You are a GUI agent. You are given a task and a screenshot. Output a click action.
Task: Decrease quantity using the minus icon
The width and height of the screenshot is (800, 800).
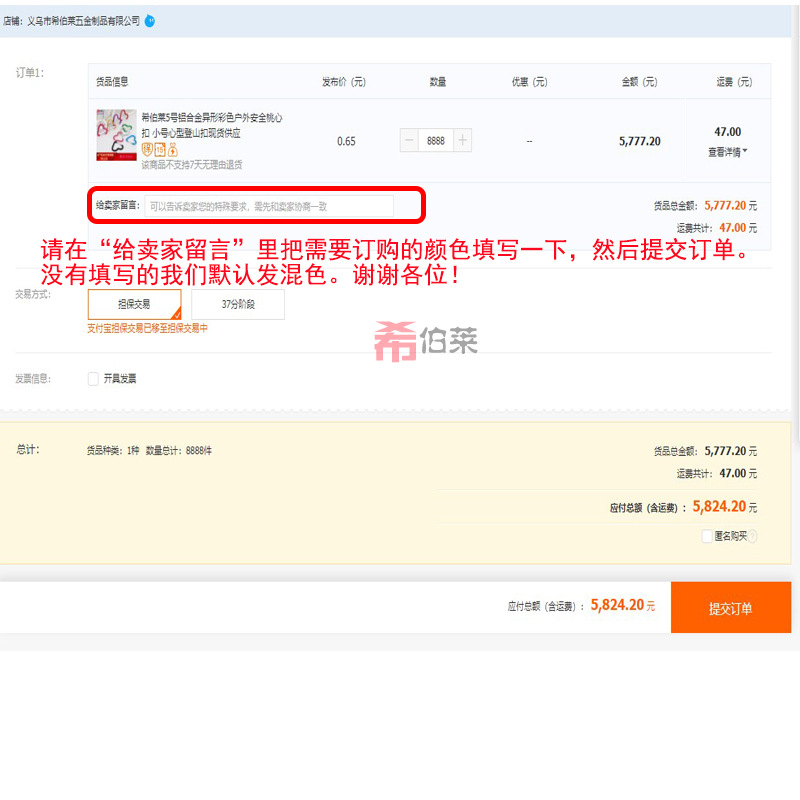409,140
